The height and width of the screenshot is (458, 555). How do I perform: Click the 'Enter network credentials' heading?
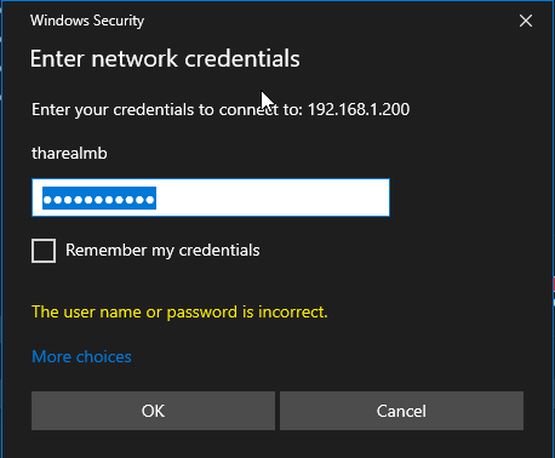click(165, 59)
